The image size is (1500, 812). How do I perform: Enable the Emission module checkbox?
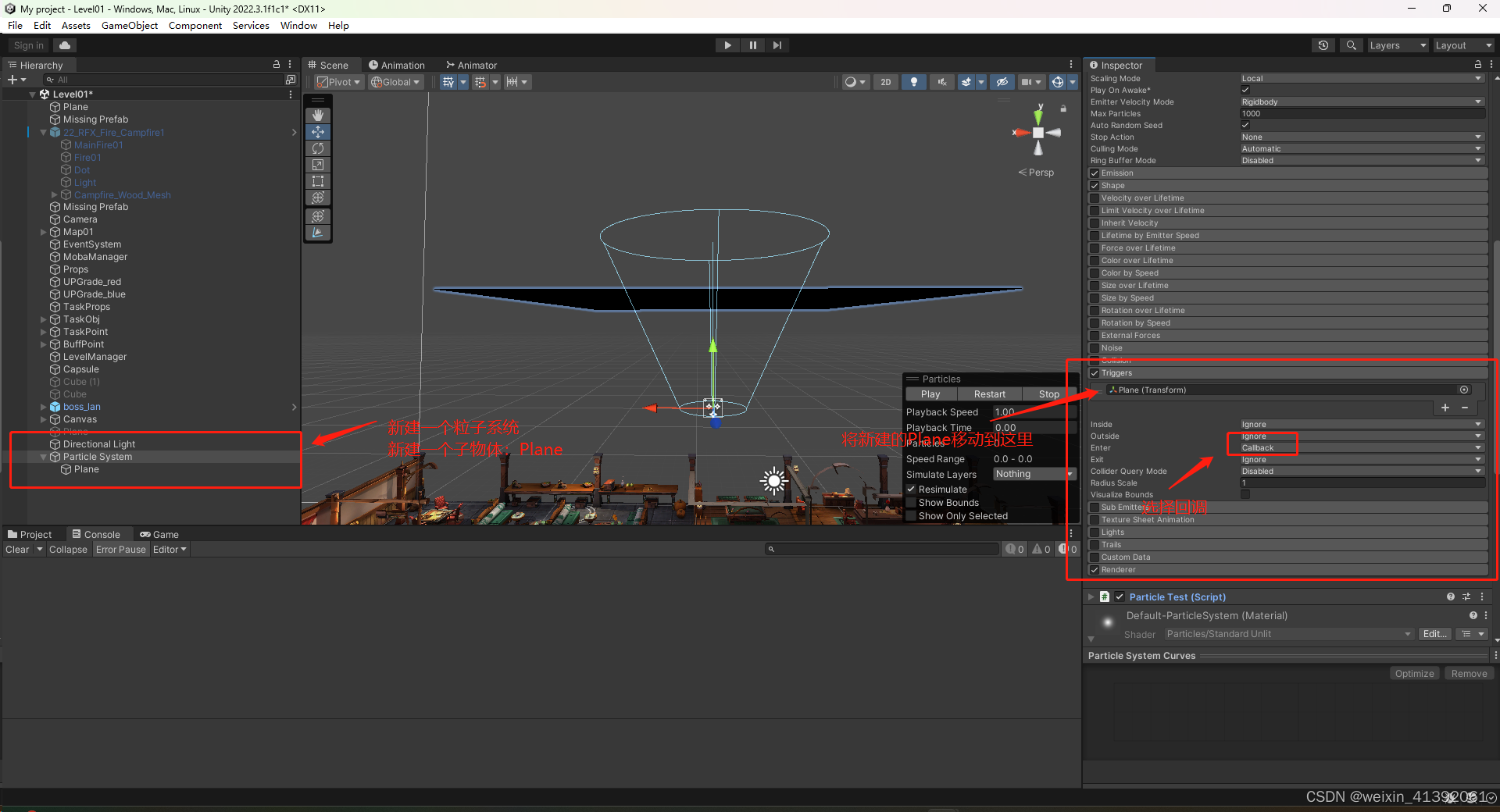1095,173
